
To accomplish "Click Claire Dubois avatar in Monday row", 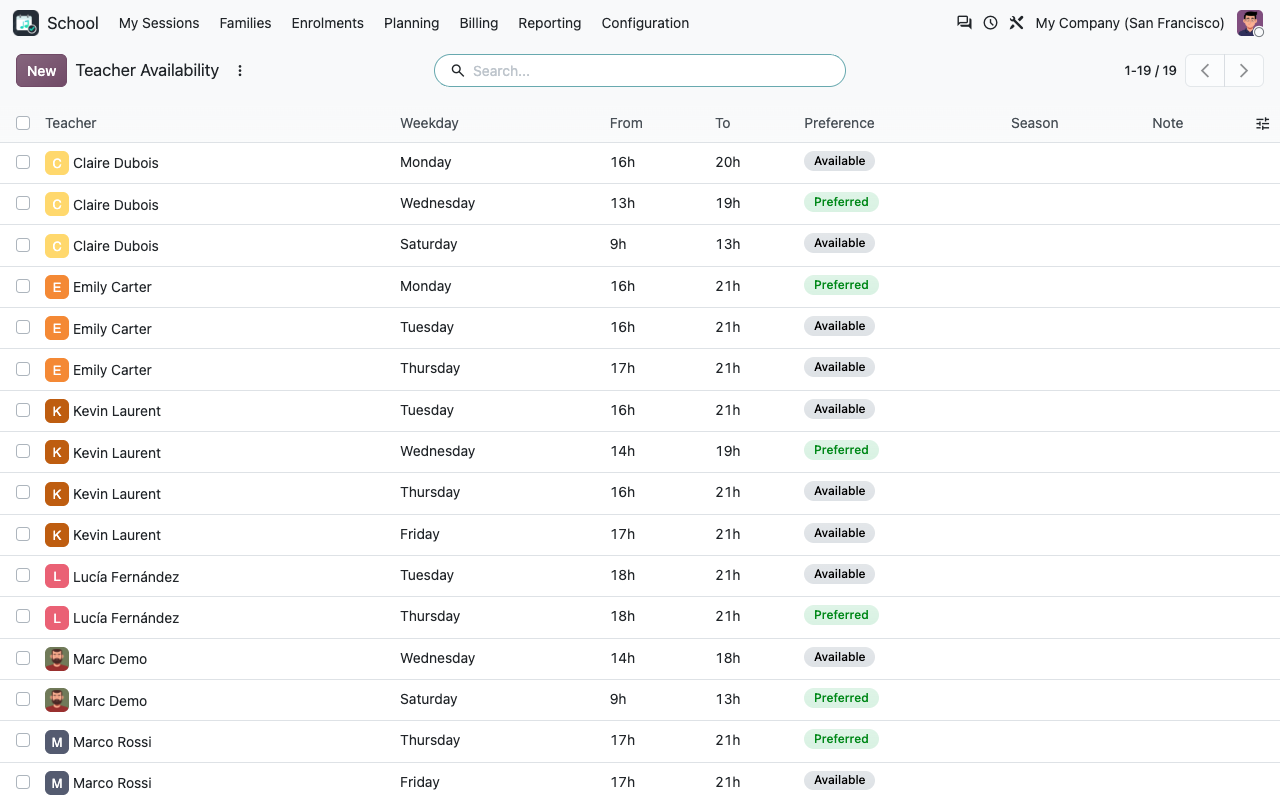I will coord(57,163).
